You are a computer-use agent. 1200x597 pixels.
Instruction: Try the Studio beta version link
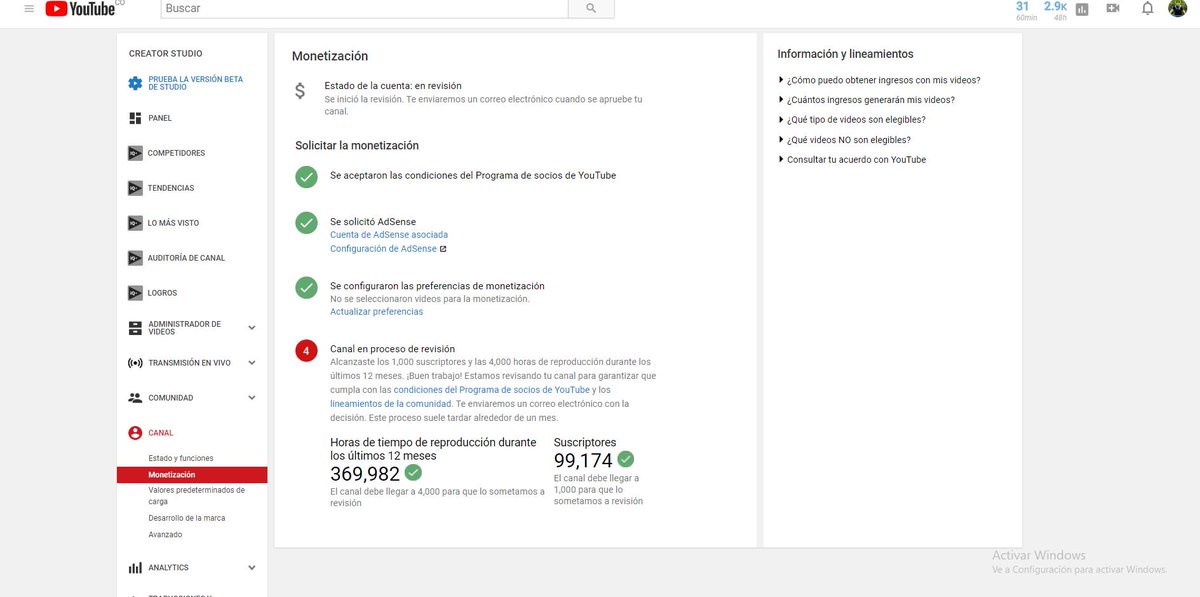point(196,83)
